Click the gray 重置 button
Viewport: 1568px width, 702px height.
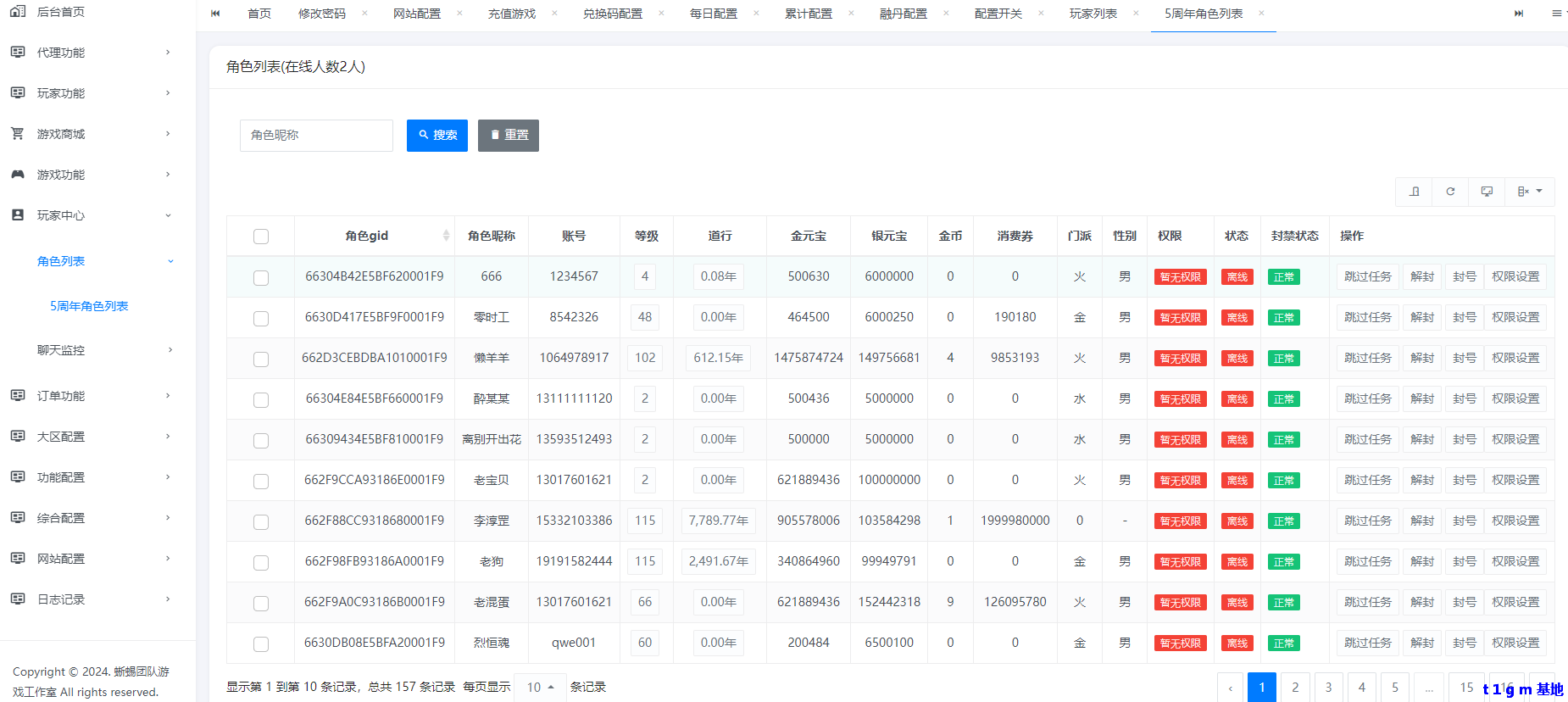509,136
